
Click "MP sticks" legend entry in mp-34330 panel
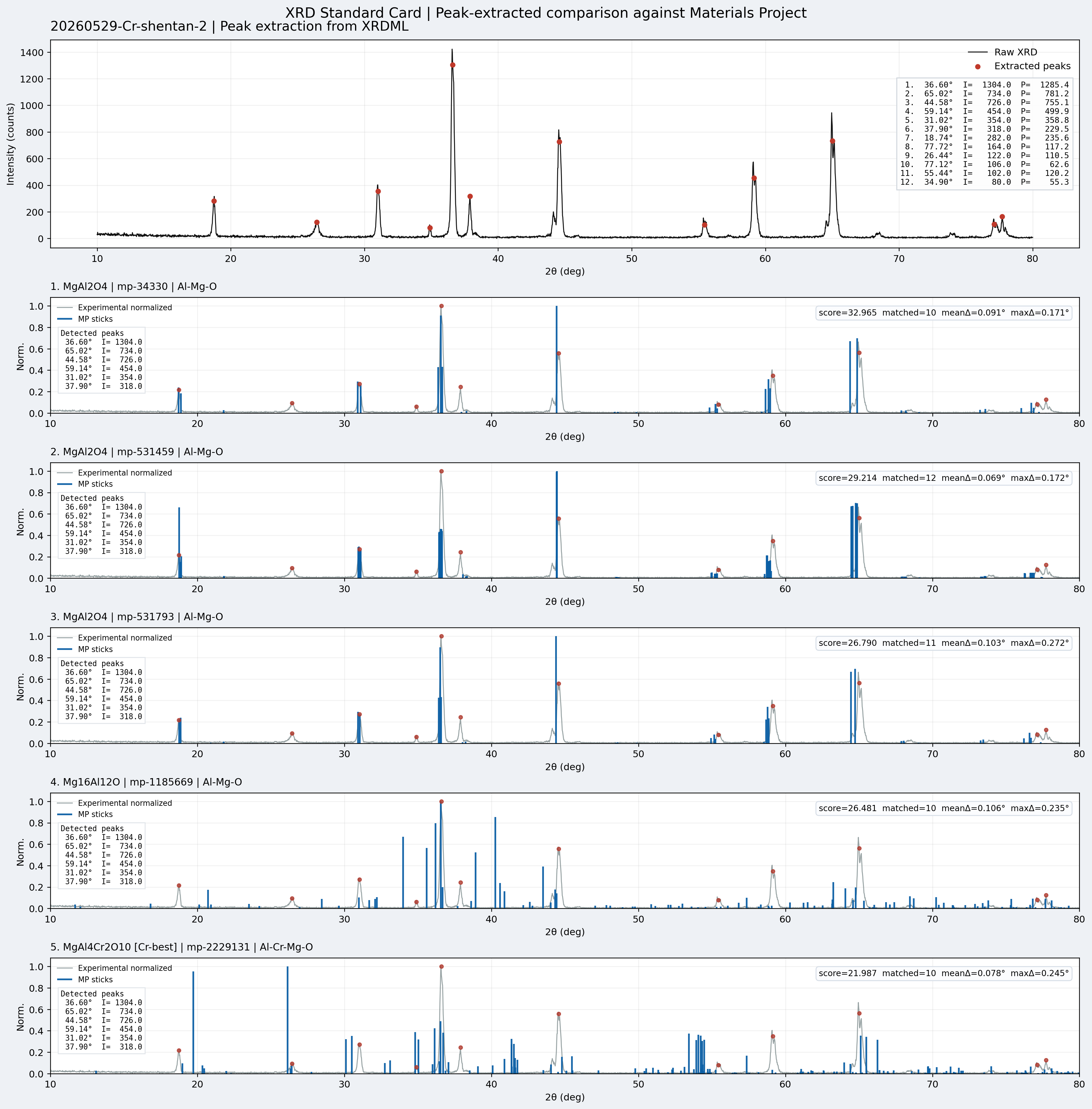coord(85,319)
